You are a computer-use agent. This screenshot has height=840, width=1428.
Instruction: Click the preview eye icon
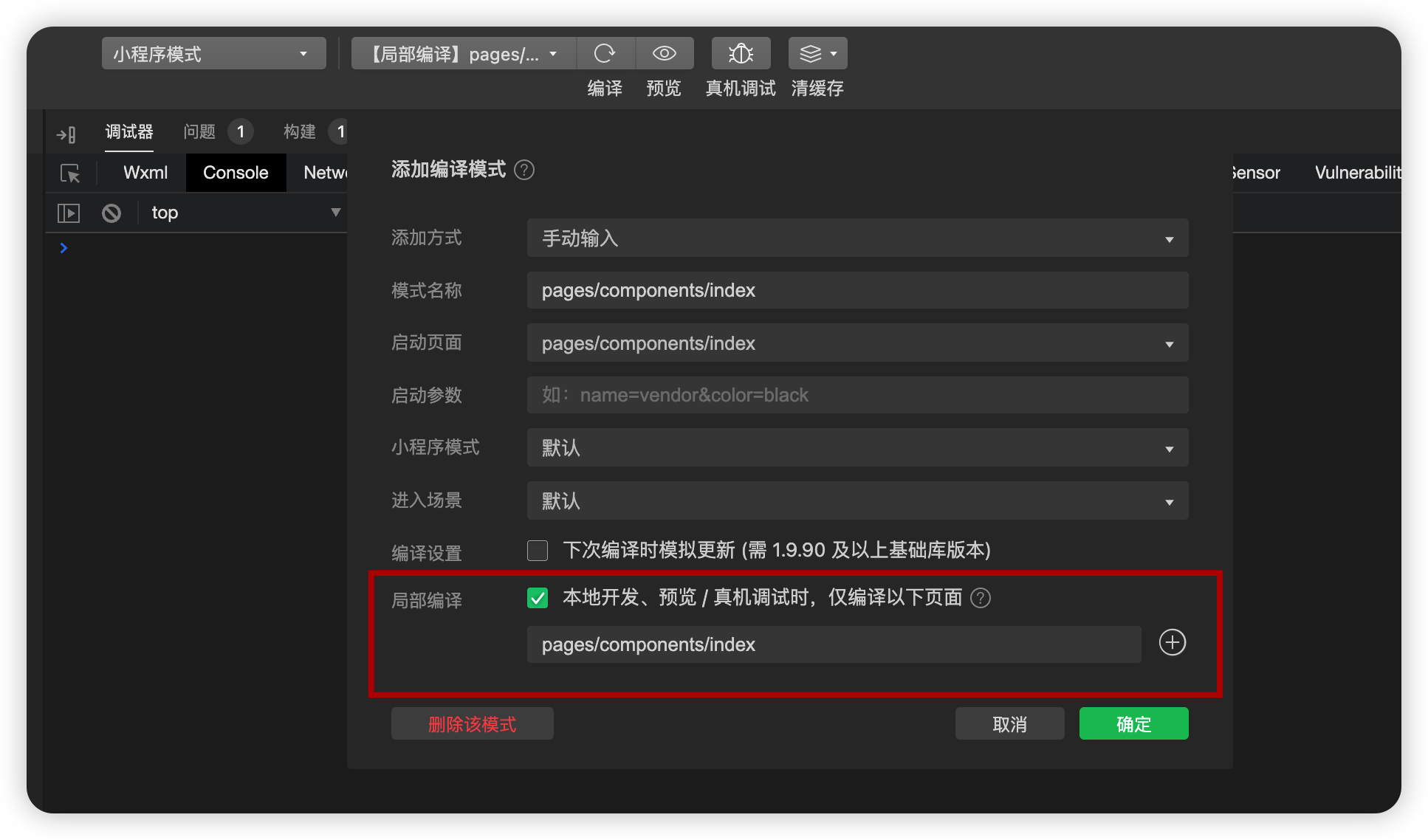coord(664,53)
